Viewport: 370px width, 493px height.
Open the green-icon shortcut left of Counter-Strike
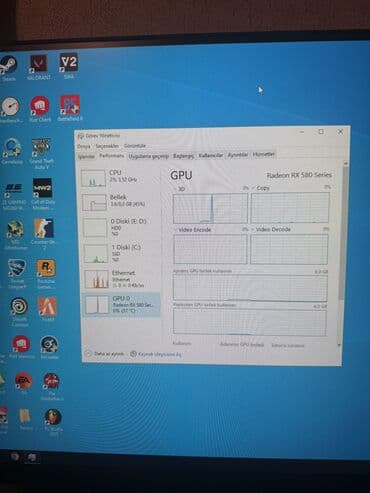click(15, 235)
